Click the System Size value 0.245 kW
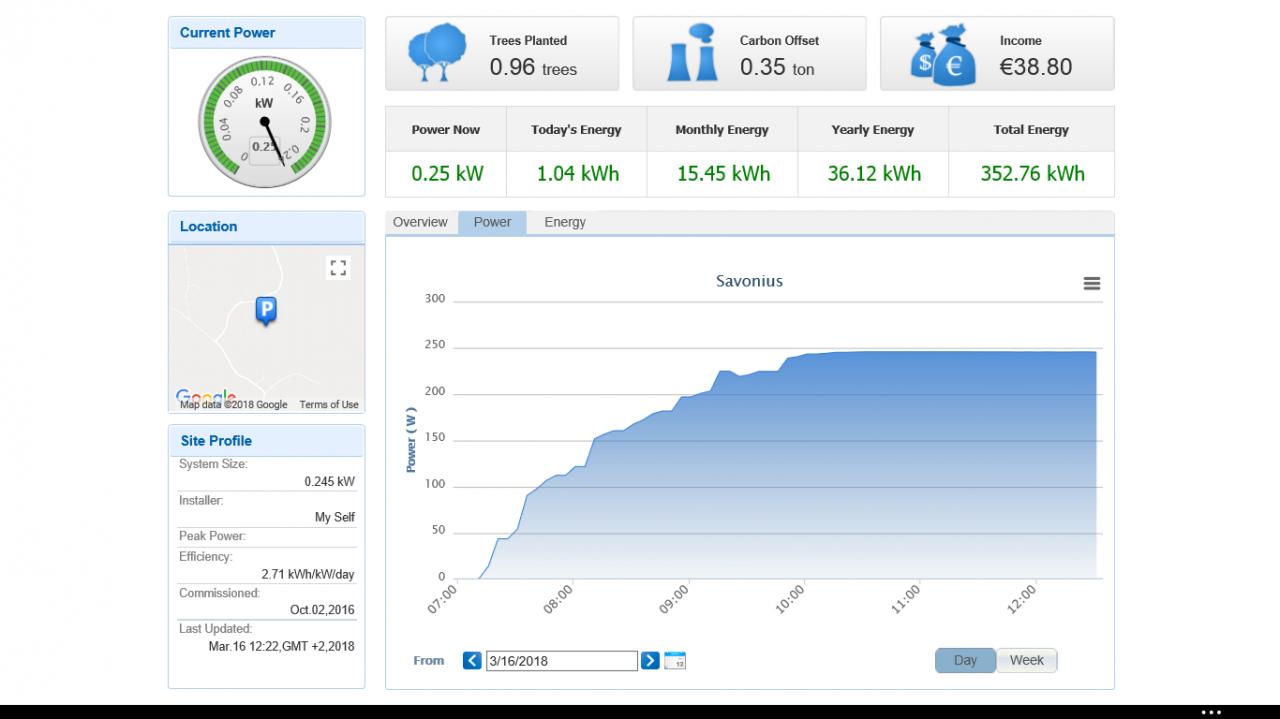This screenshot has width=1280, height=719. (x=329, y=481)
